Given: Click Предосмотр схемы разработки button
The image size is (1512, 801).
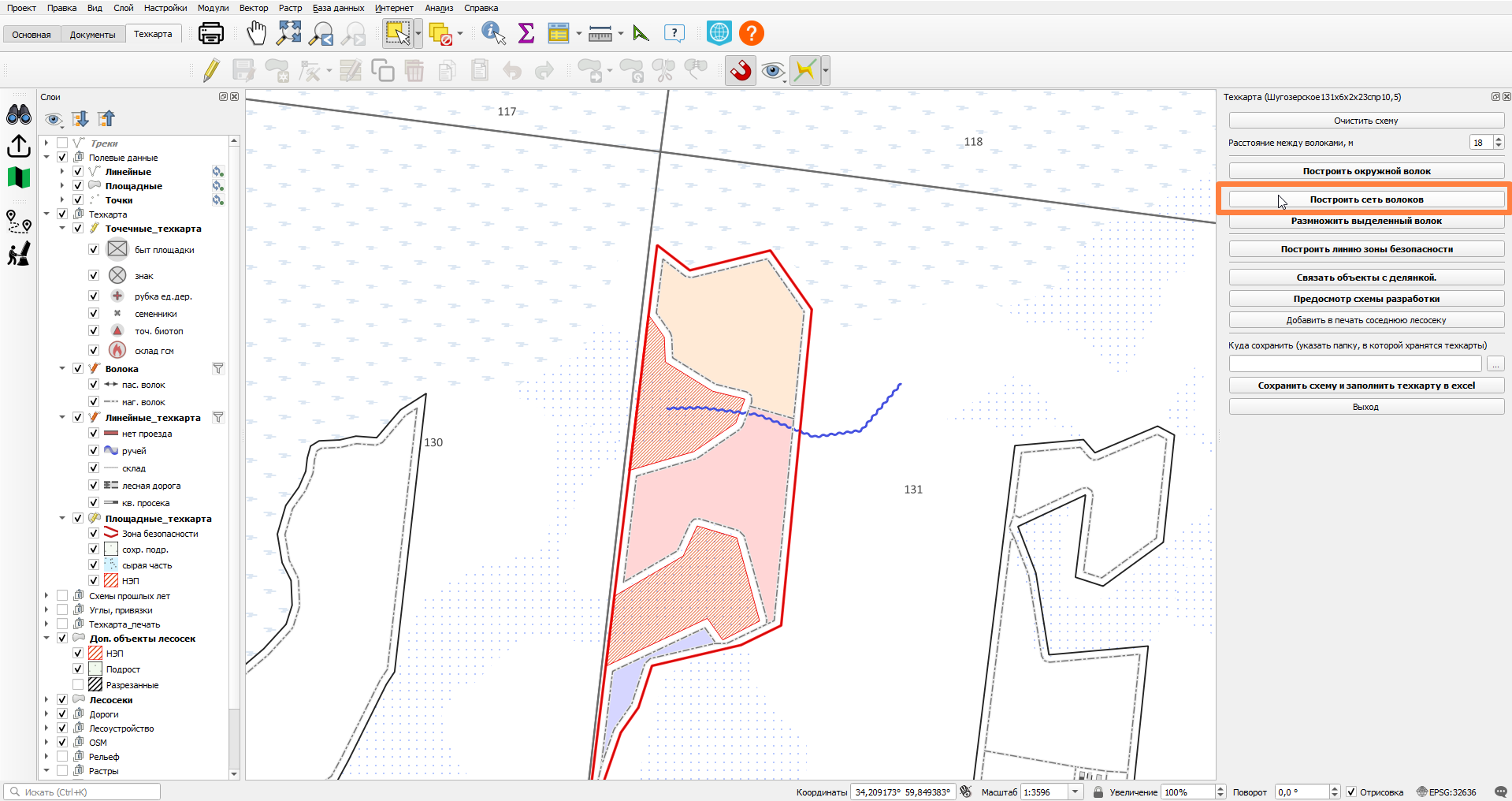Looking at the screenshot, I should (1366, 299).
